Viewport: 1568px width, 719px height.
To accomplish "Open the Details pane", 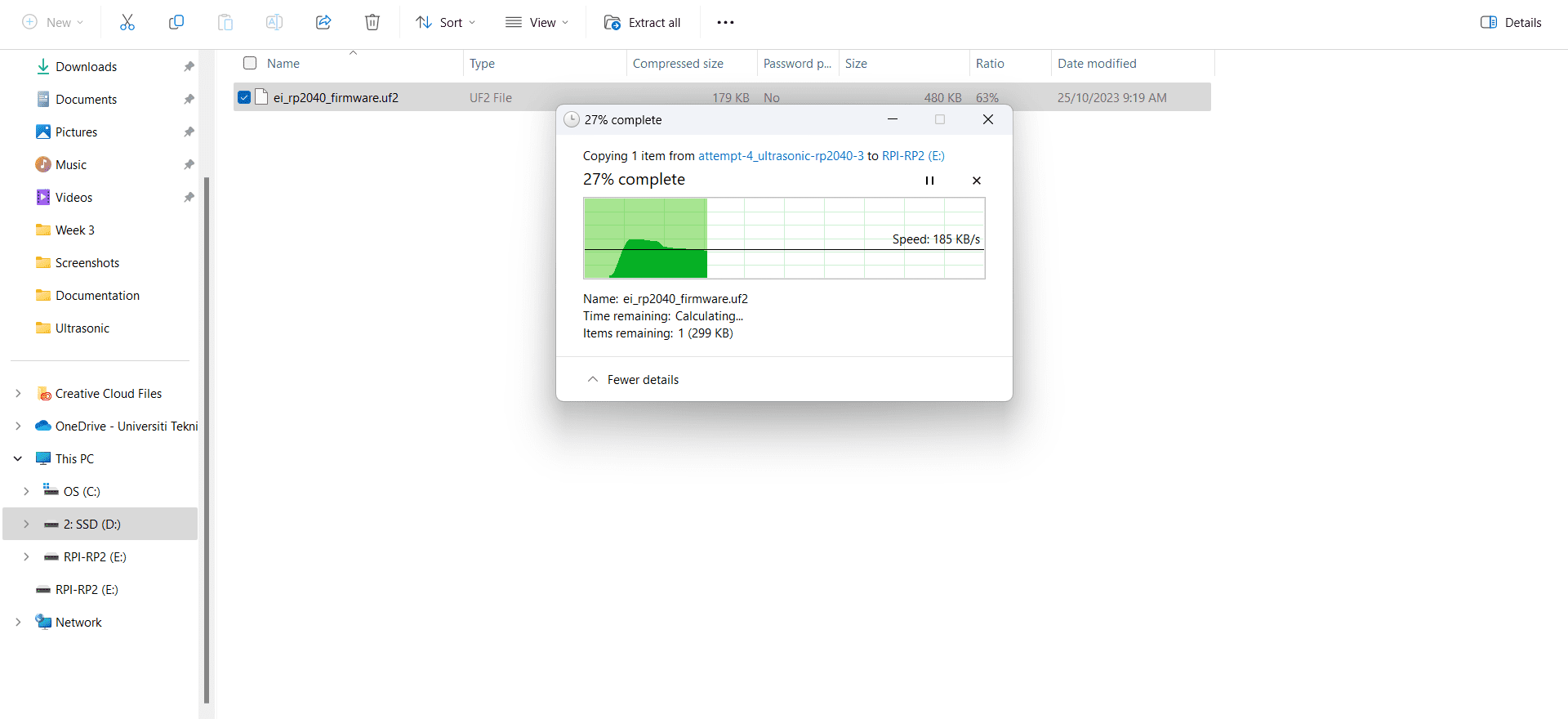I will (x=1511, y=23).
